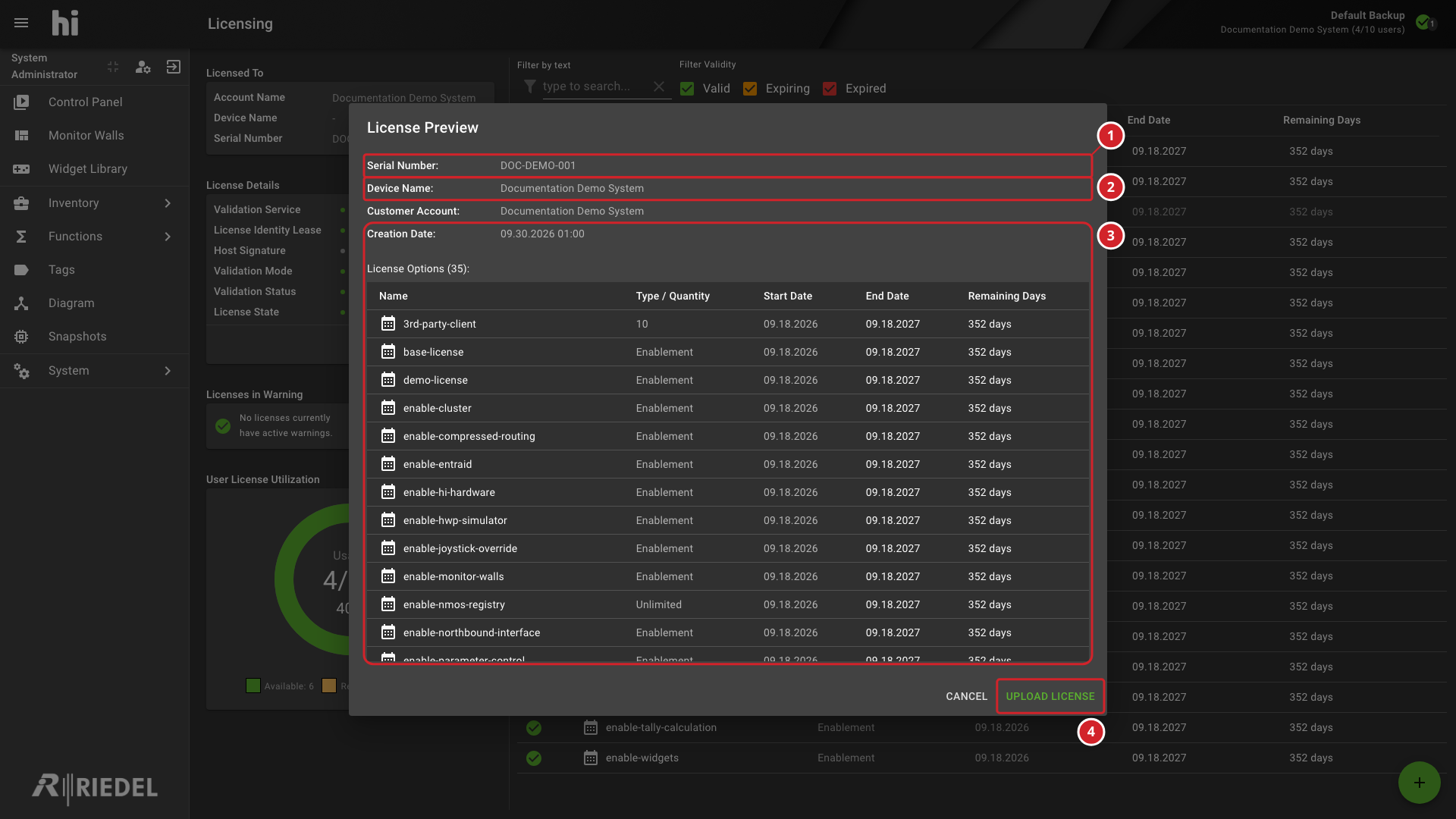Click the UPLOAD LICENSE button
The height and width of the screenshot is (819, 1456).
[1050, 696]
